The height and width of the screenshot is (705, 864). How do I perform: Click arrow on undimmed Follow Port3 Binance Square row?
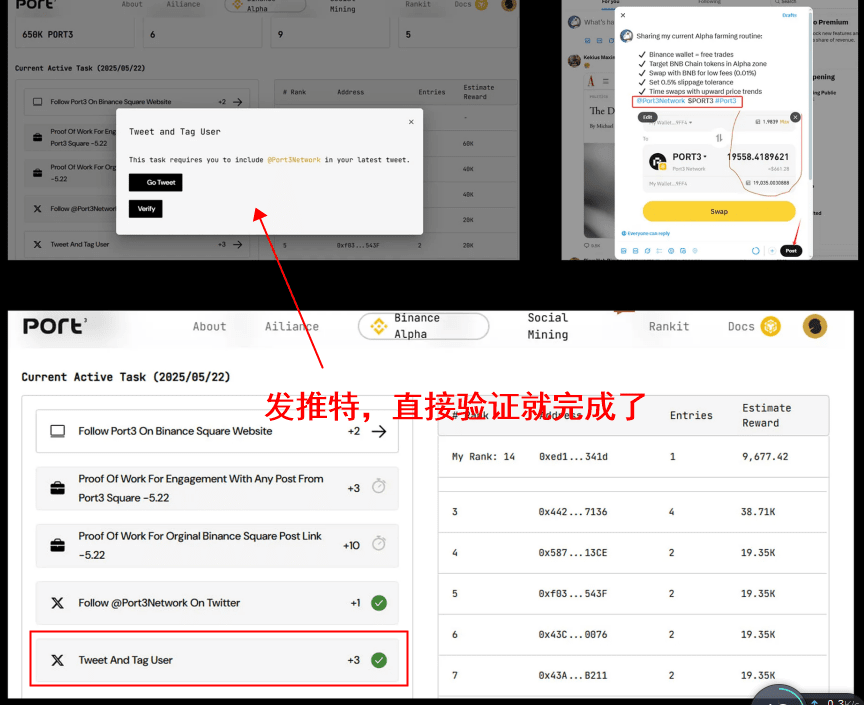379,431
